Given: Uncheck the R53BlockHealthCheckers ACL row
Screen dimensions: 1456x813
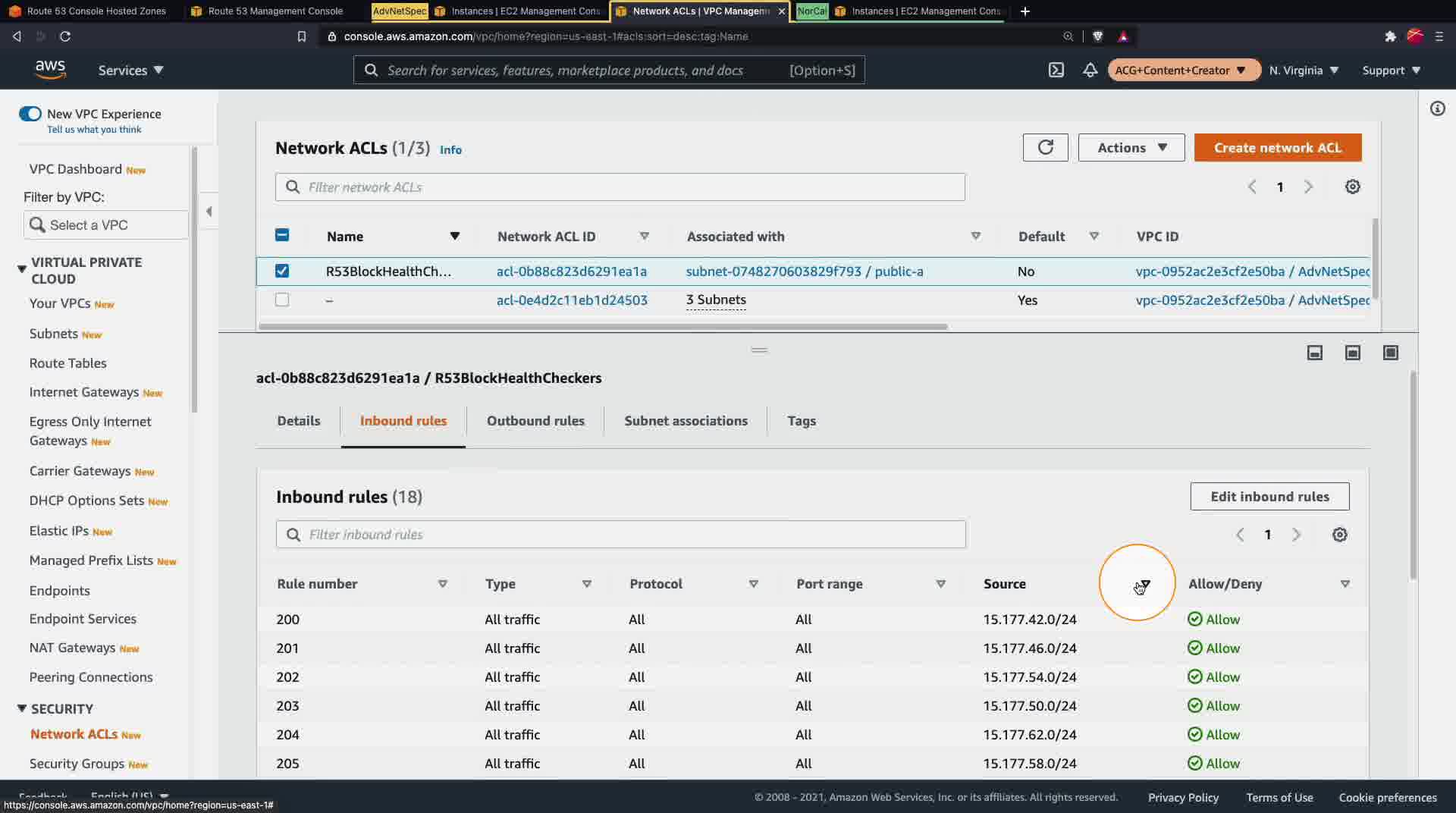Looking at the screenshot, I should [x=281, y=271].
